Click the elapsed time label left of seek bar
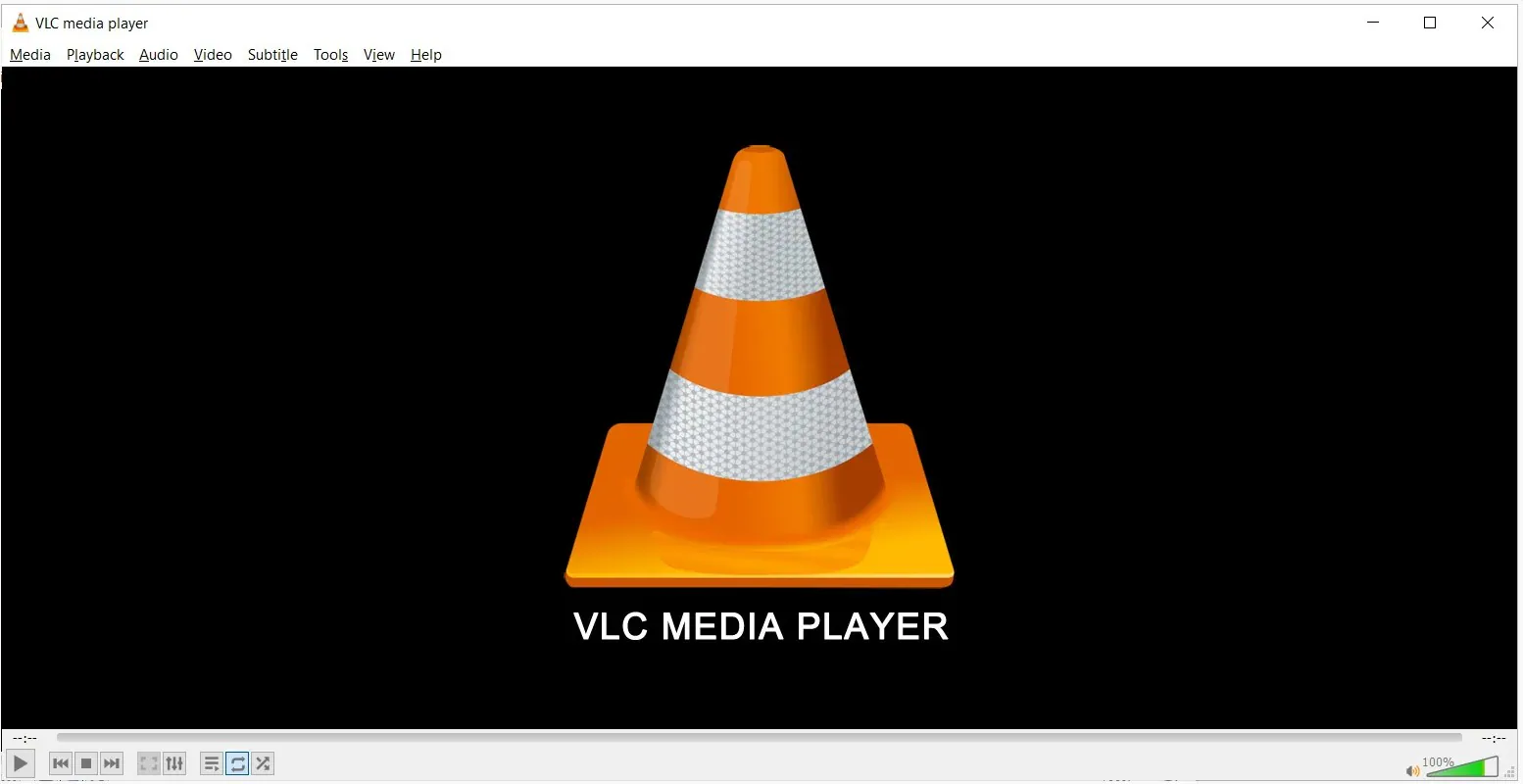The width and height of the screenshot is (1523, 784). click(25, 738)
